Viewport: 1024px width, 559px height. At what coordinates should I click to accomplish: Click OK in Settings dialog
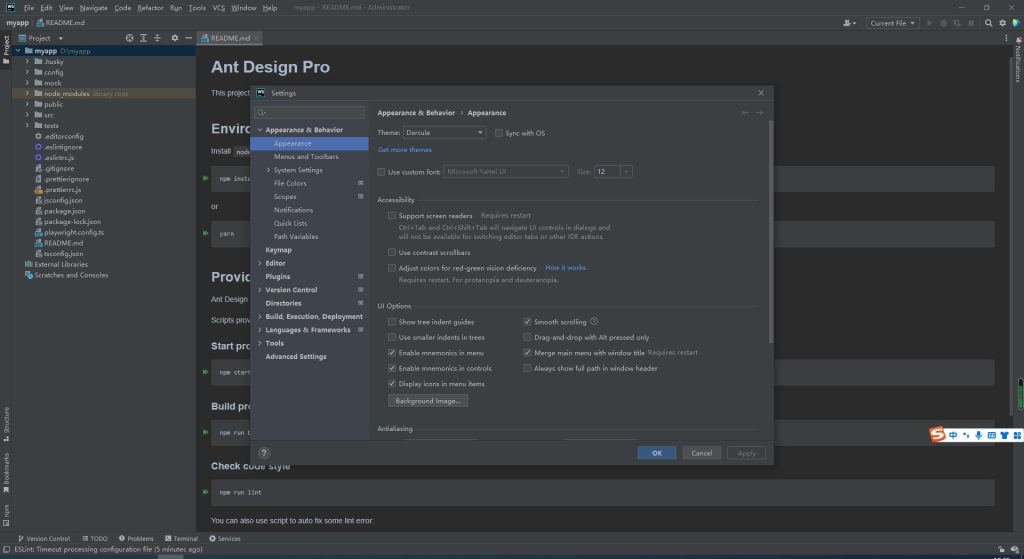[x=657, y=453]
